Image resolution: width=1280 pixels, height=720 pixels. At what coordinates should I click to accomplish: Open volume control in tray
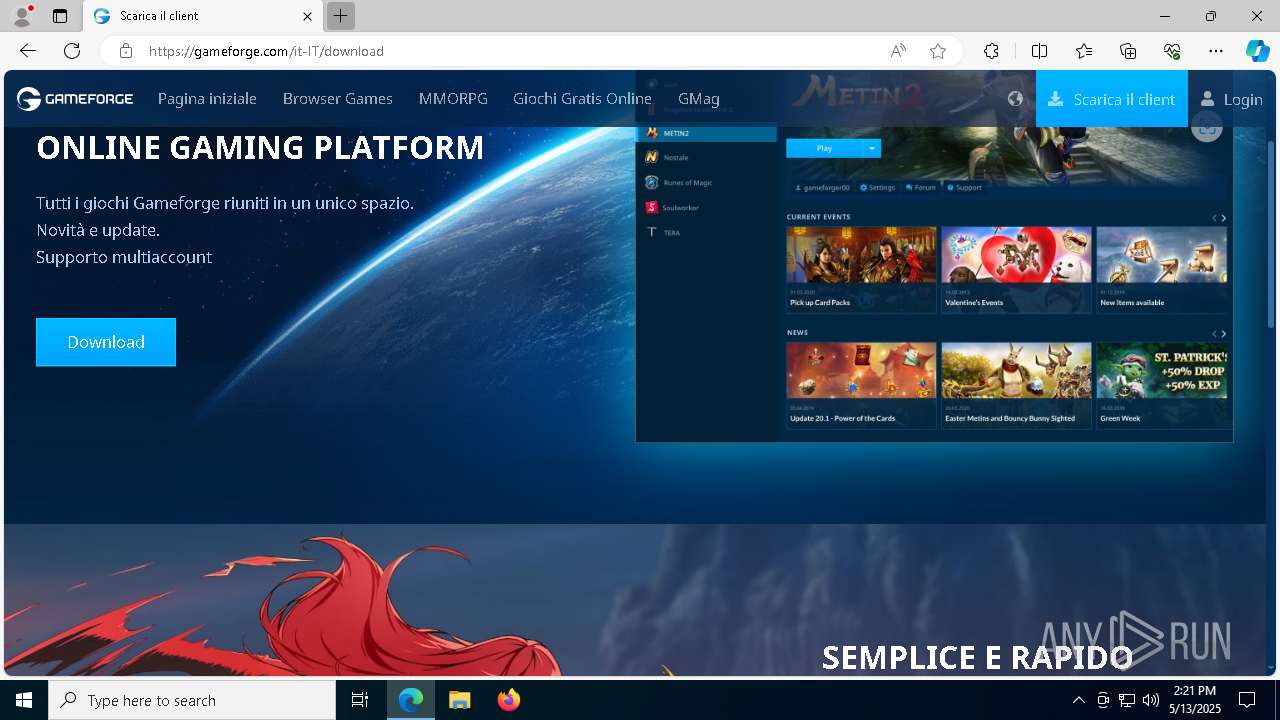tap(1151, 700)
